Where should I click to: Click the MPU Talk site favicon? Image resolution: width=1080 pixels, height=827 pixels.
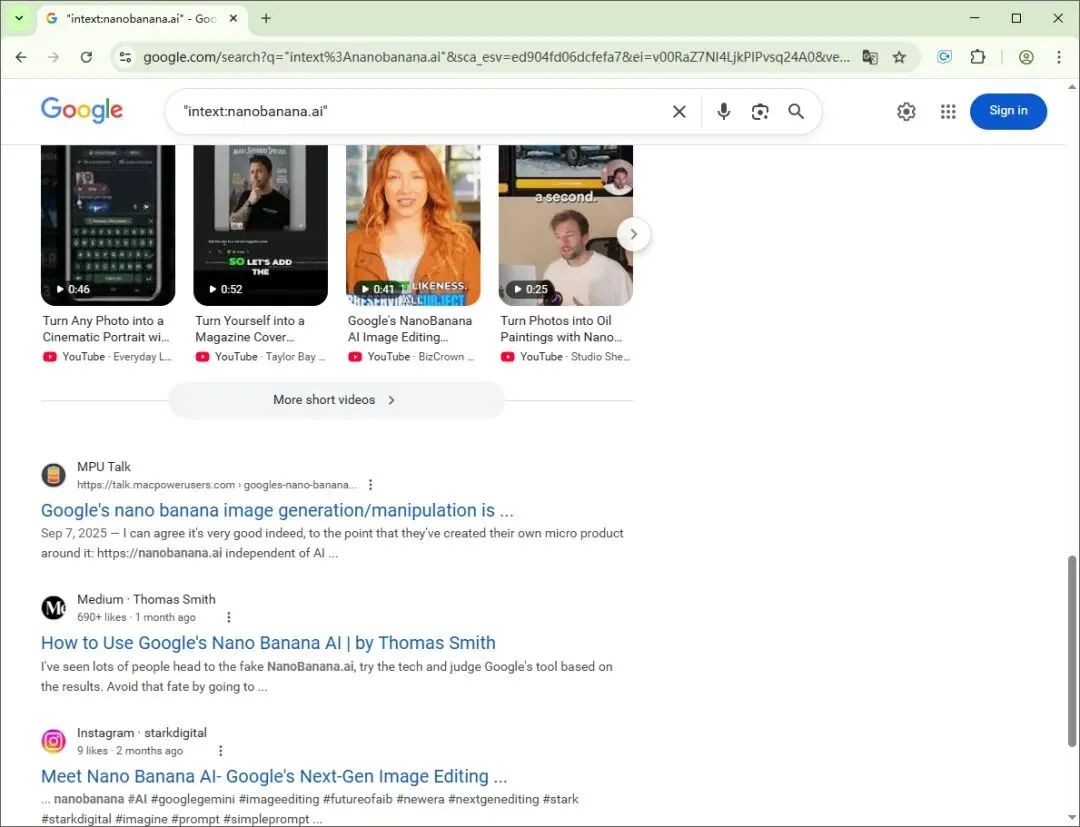point(54,475)
